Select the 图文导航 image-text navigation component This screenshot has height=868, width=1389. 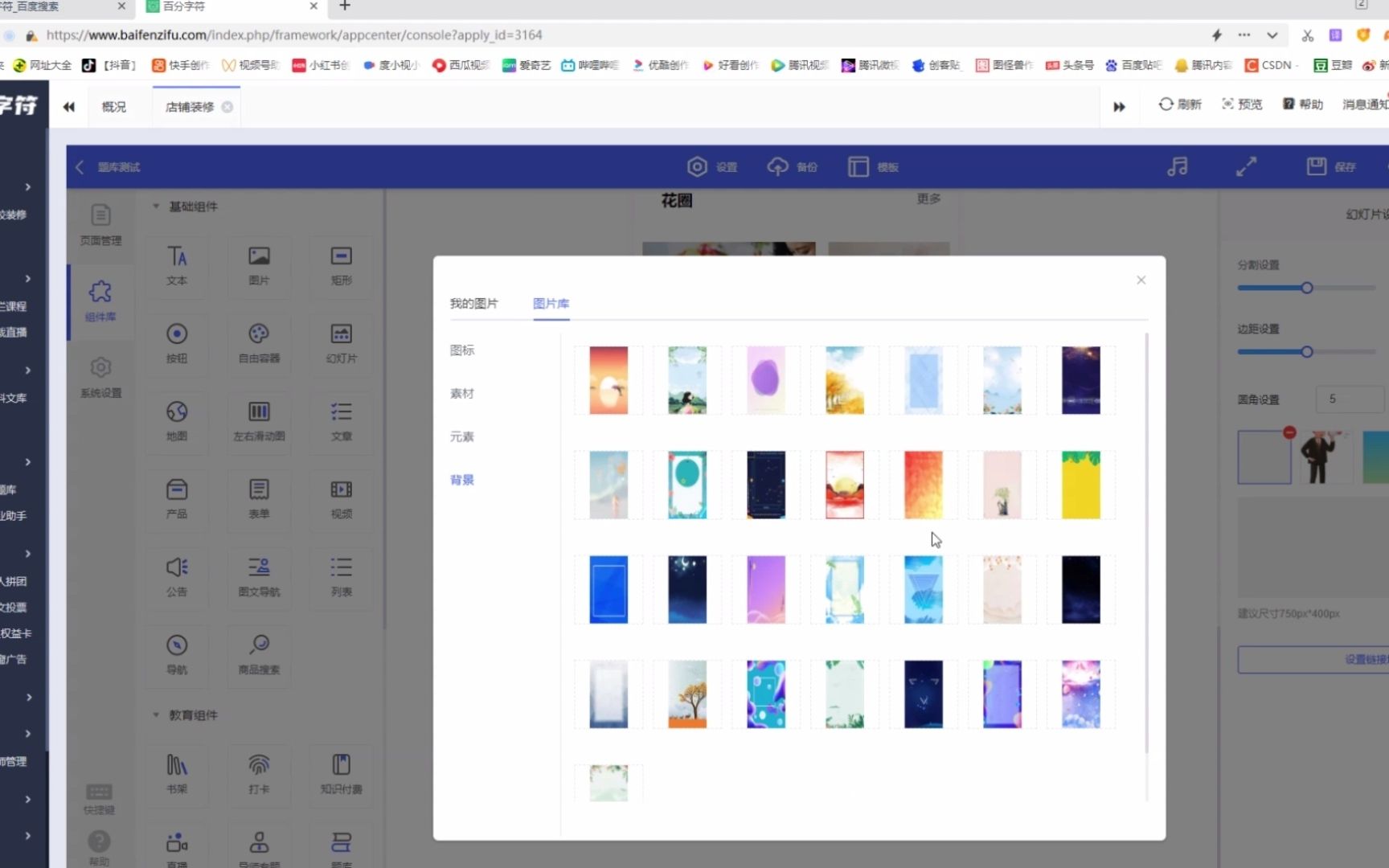[259, 577]
